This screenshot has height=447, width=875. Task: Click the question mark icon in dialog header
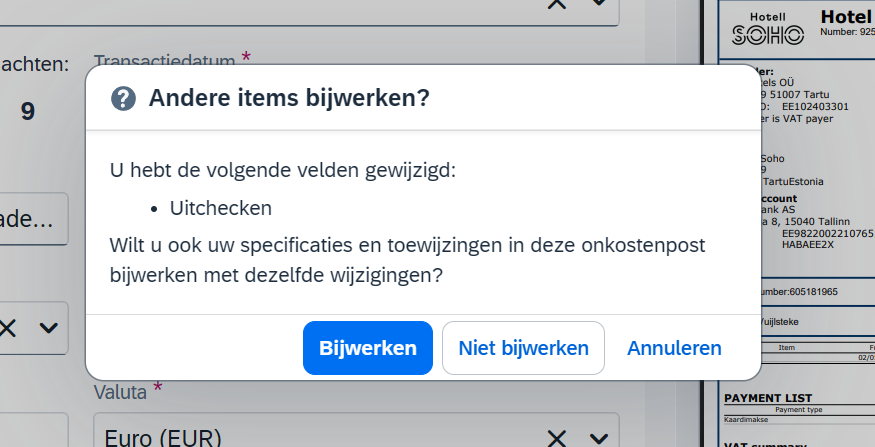(123, 99)
